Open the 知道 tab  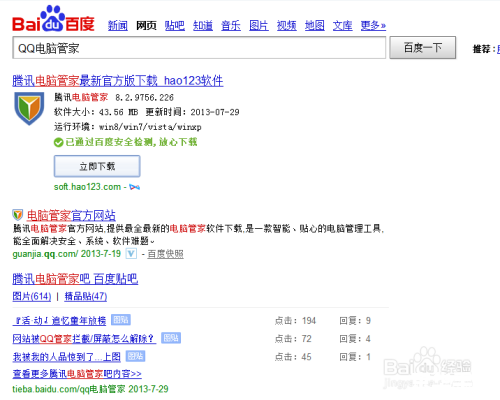(203, 26)
